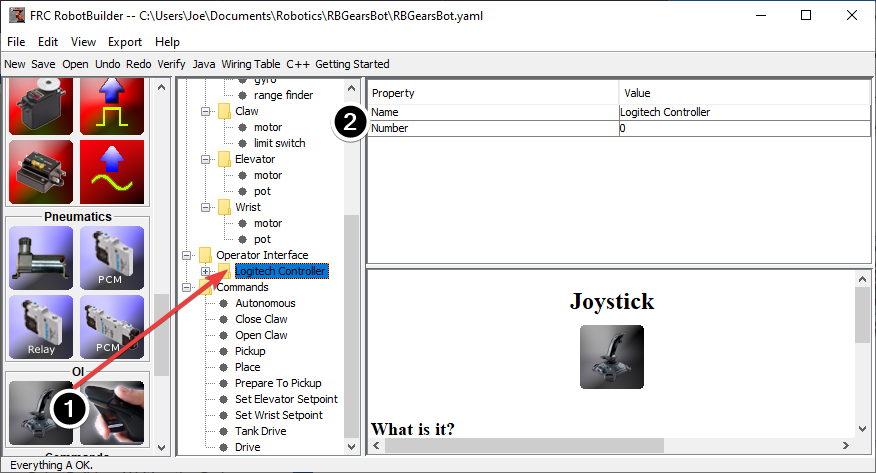Select the joystick button icon in OI
This screenshot has height=473, width=876.
112,413
